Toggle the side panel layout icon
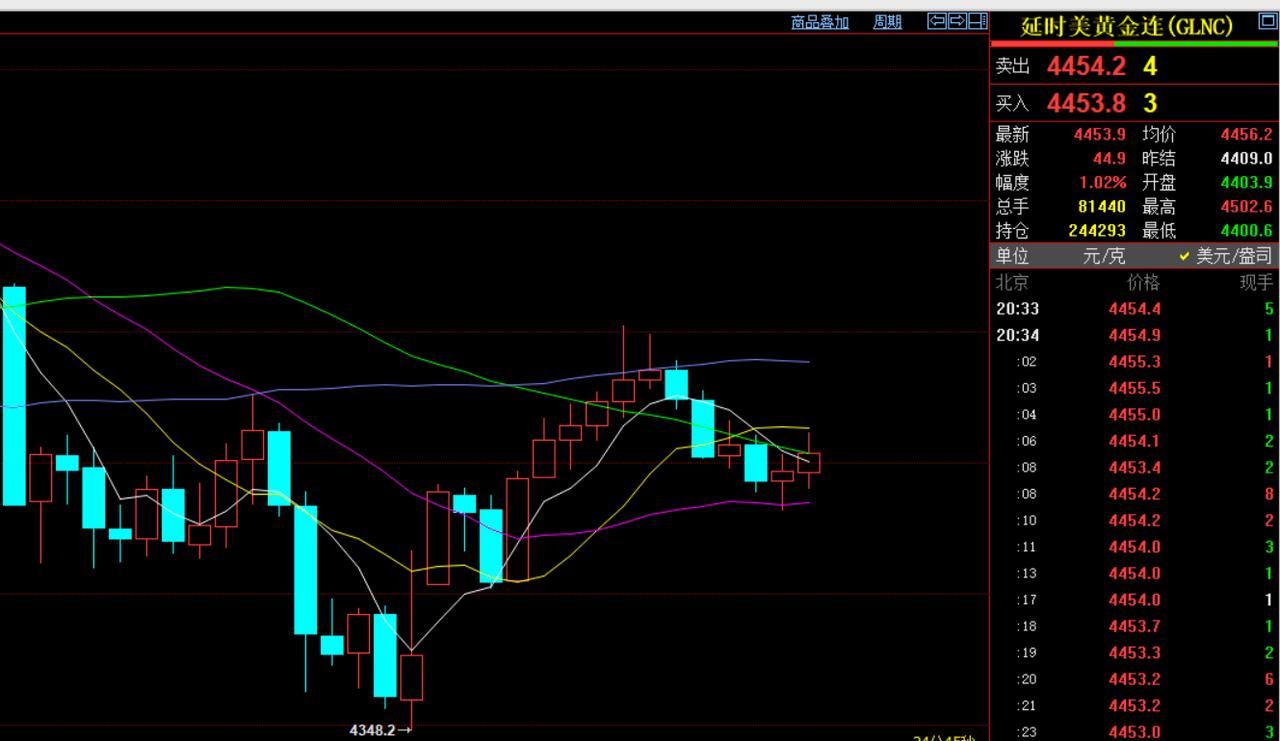The width and height of the screenshot is (1280, 741). coord(977,21)
